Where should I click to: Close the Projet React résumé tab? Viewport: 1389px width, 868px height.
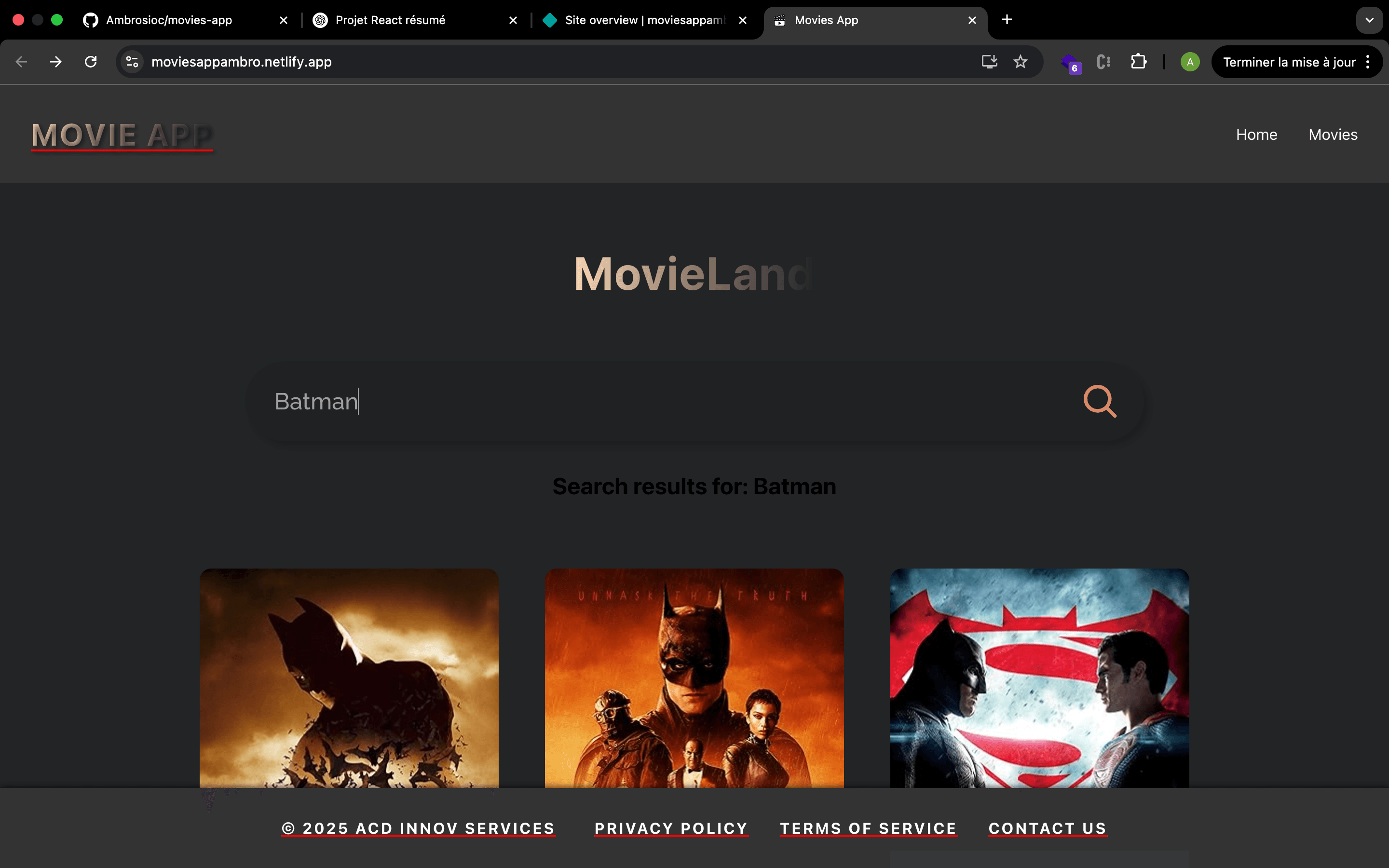pyautogui.click(x=513, y=20)
